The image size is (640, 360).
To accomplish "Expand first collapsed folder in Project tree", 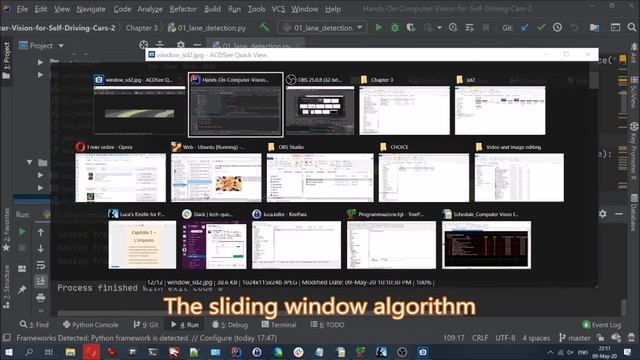I will point(40,62).
